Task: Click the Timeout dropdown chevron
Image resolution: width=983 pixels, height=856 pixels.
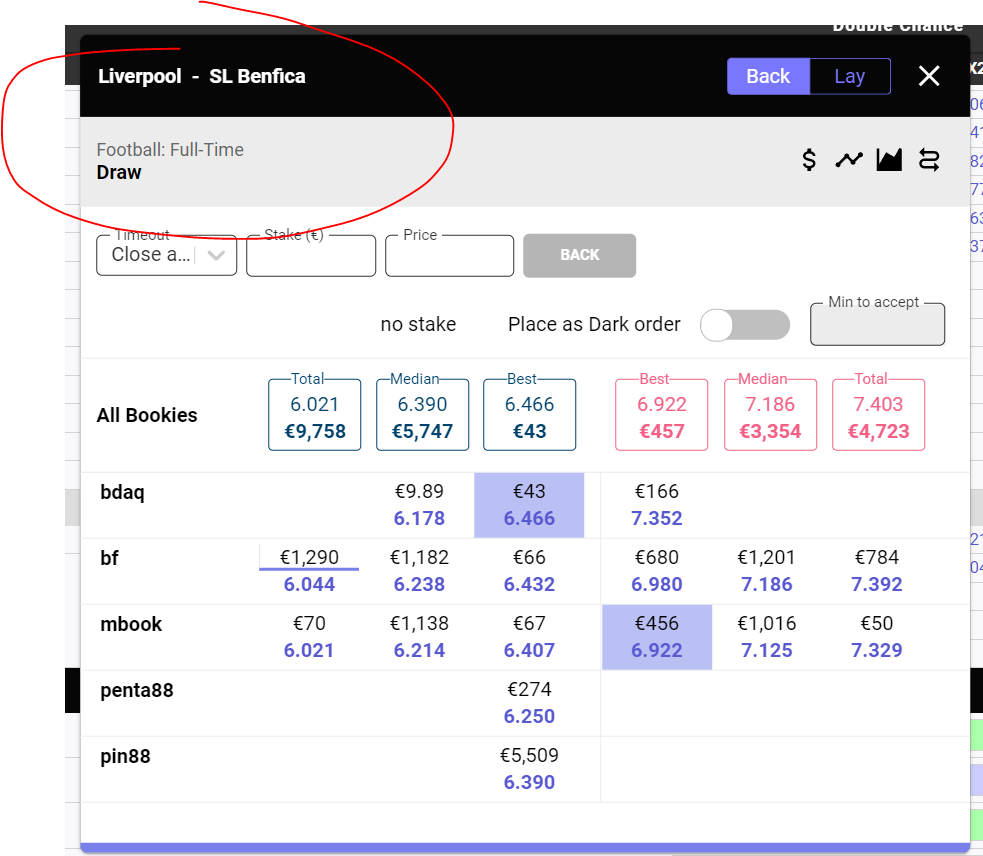Action: pyautogui.click(x=216, y=255)
